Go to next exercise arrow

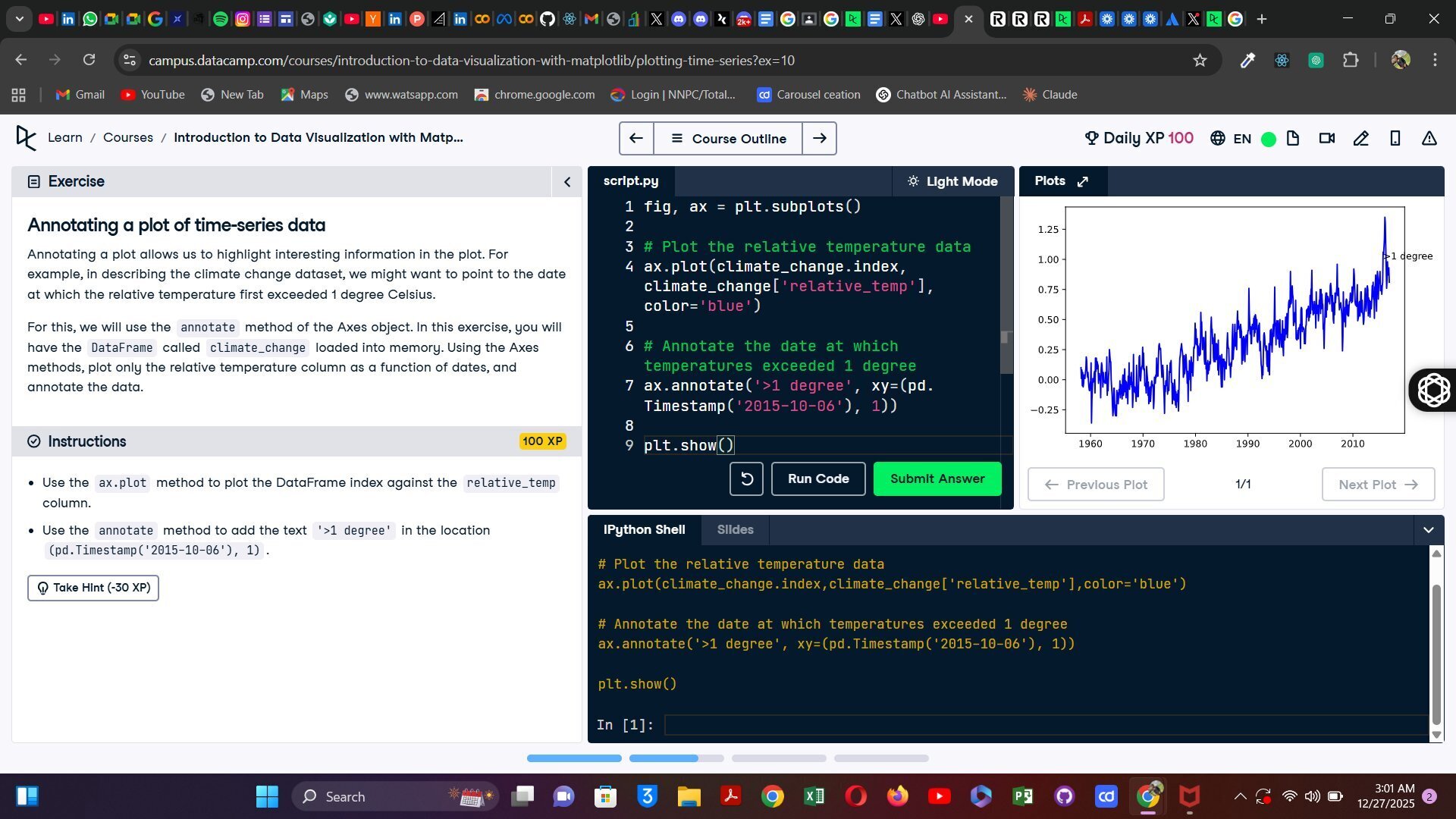pos(819,138)
